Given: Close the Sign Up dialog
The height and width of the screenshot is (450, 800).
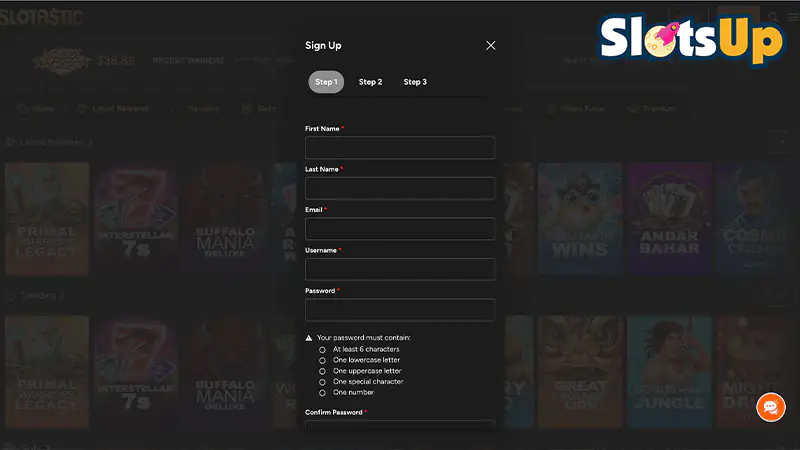Looking at the screenshot, I should [490, 45].
